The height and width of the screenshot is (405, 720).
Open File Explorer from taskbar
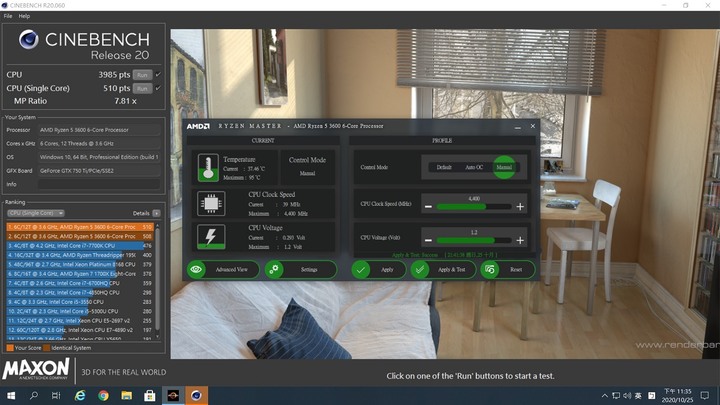(x=126, y=395)
